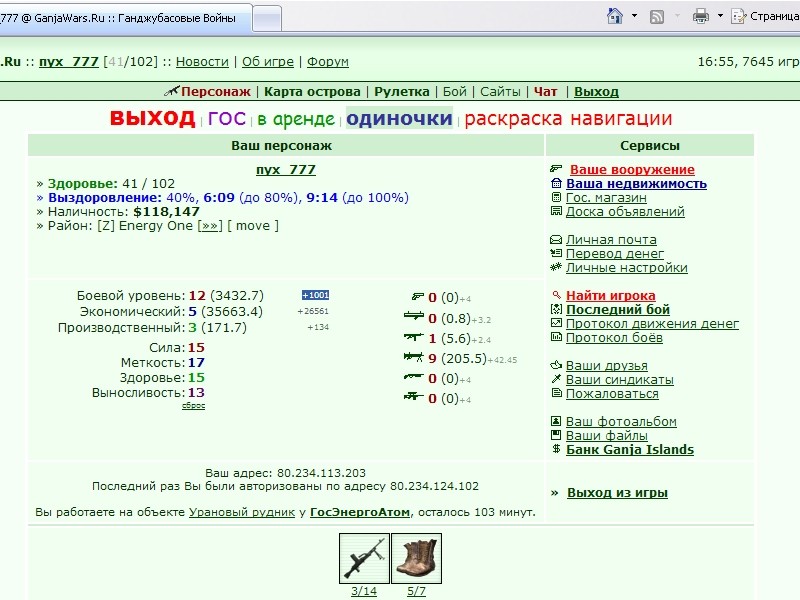Click the building icon beside Ваша недвижимость
The height and width of the screenshot is (600, 800).
pos(556,183)
